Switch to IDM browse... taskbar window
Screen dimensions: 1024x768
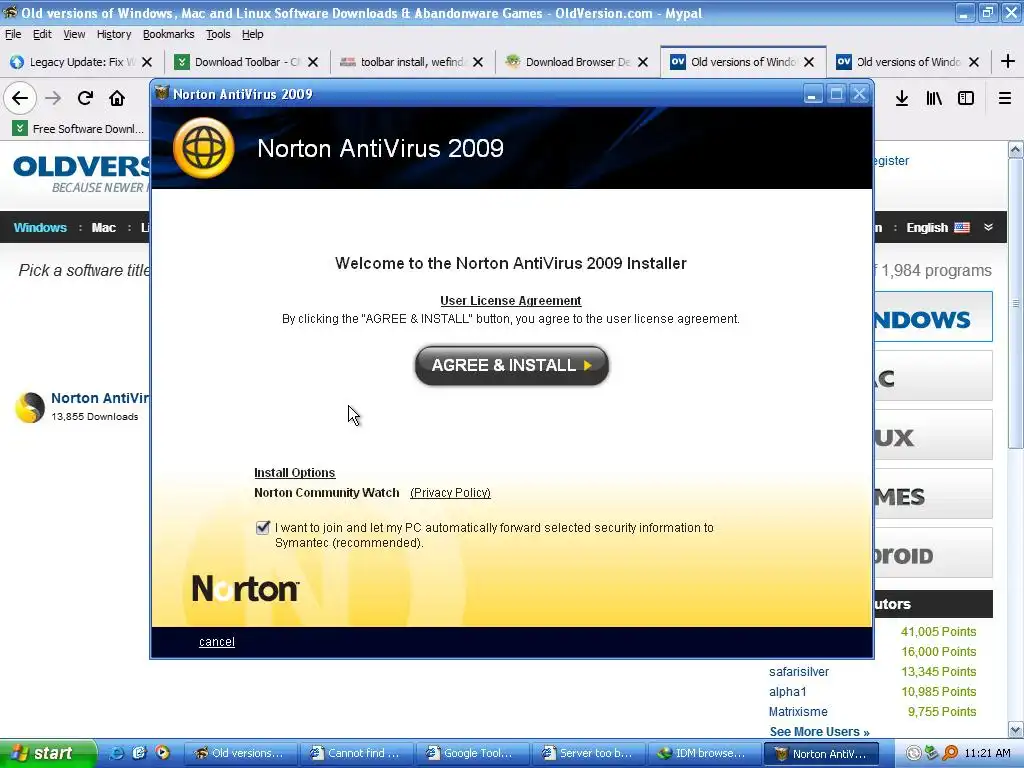click(x=703, y=753)
